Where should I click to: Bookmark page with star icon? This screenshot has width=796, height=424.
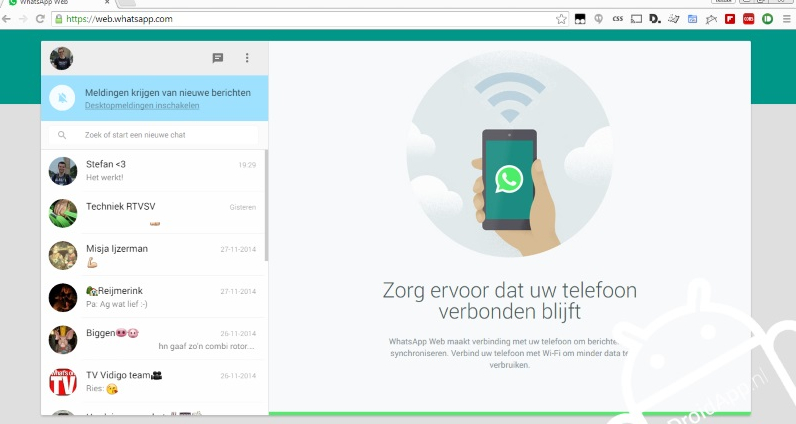pyautogui.click(x=561, y=19)
